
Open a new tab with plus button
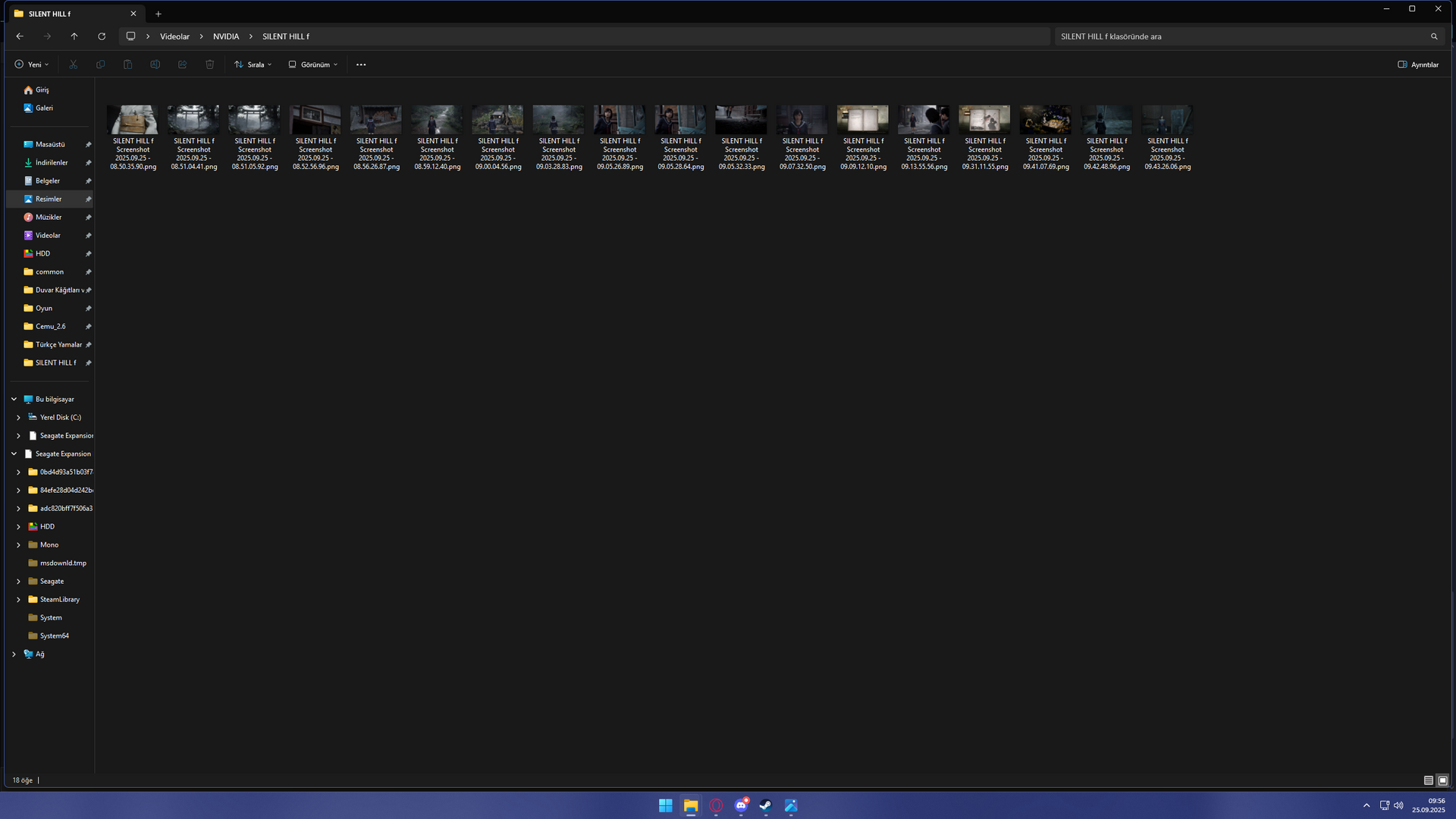click(x=158, y=14)
